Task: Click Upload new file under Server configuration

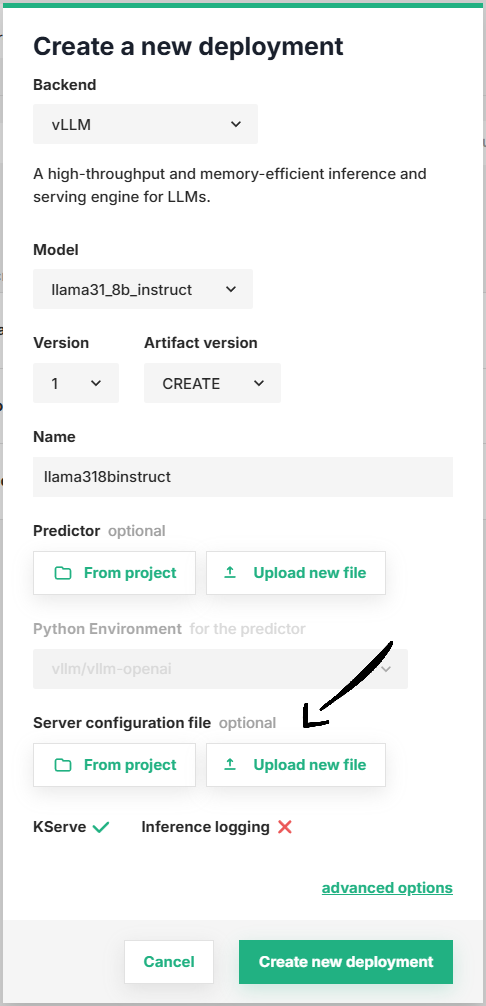Action: click(296, 765)
